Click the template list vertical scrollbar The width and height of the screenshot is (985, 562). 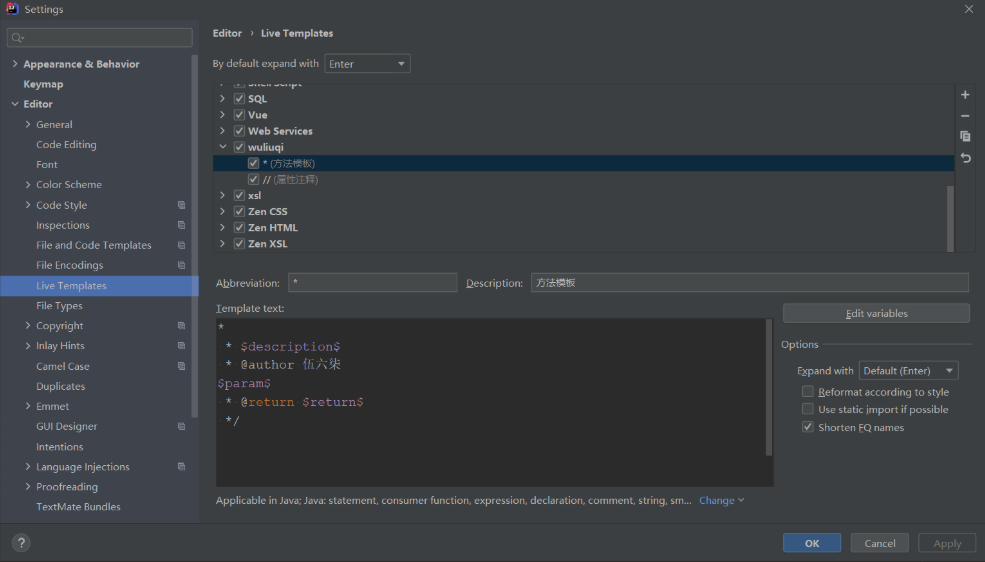(950, 218)
